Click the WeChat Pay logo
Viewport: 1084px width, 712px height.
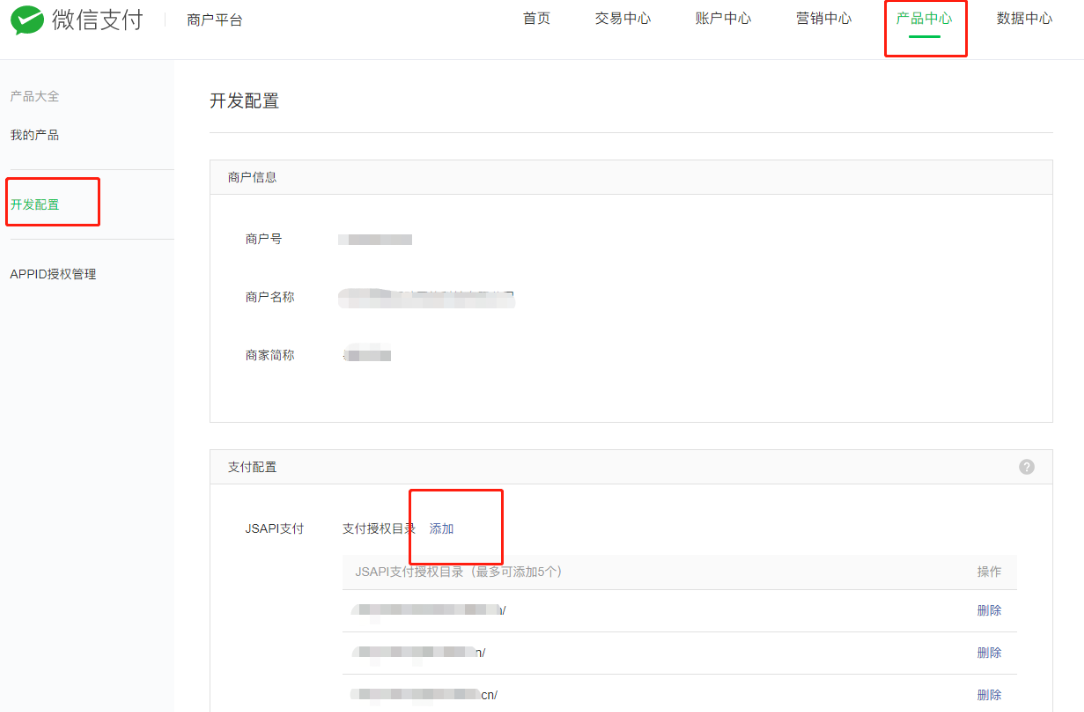tap(77, 20)
